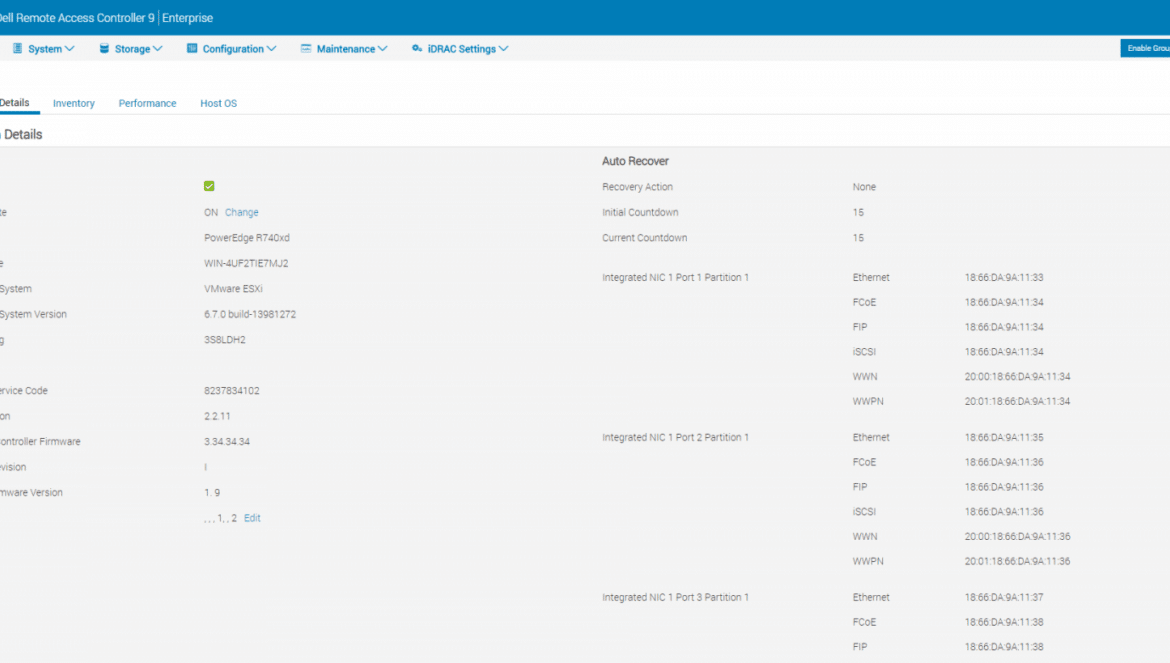This screenshot has width=1170, height=663.
Task: Select WWPN value 20:01:18:66:DA:9A:11:36
Action: [x=1018, y=562]
